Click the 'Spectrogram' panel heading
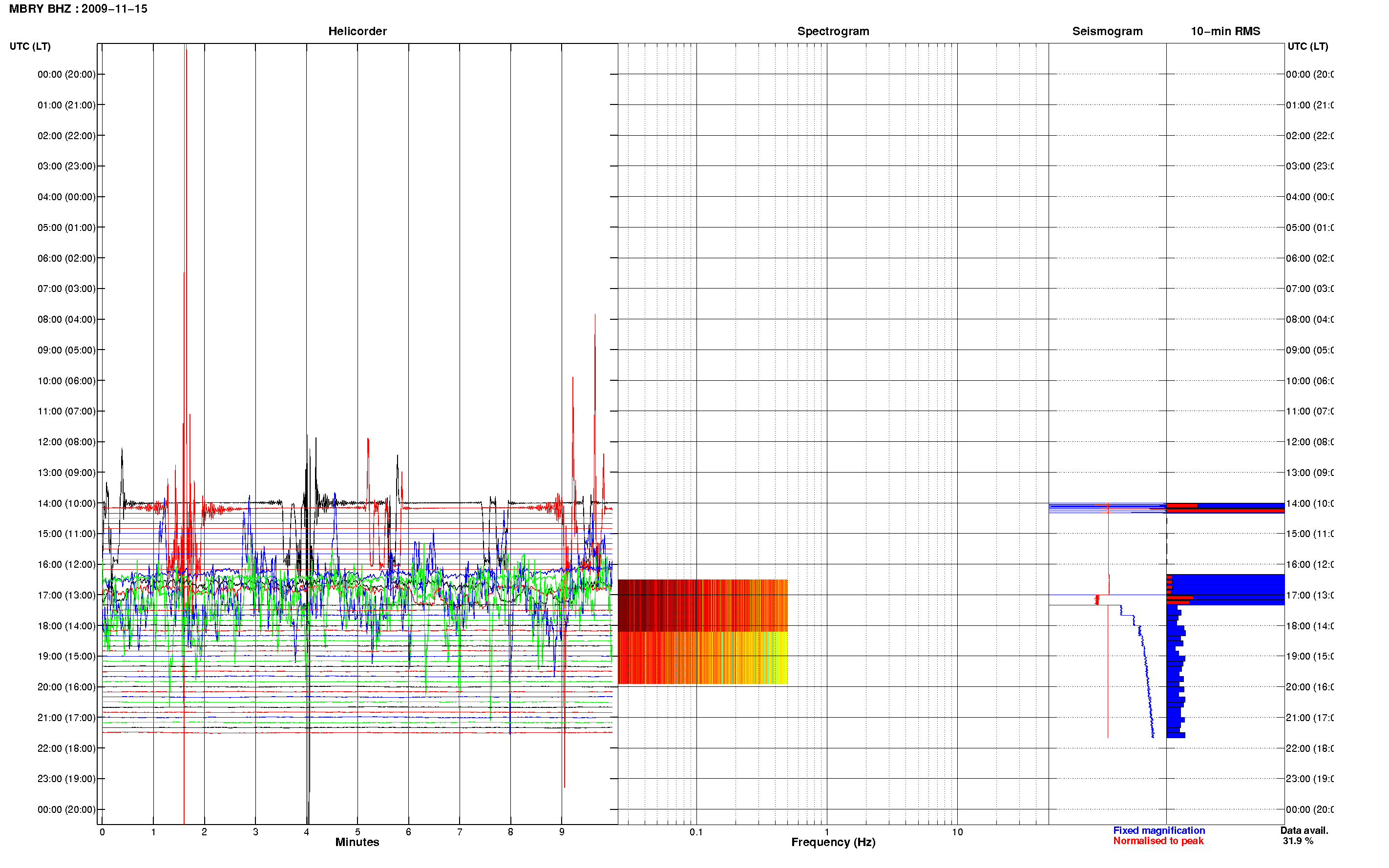 point(833,31)
